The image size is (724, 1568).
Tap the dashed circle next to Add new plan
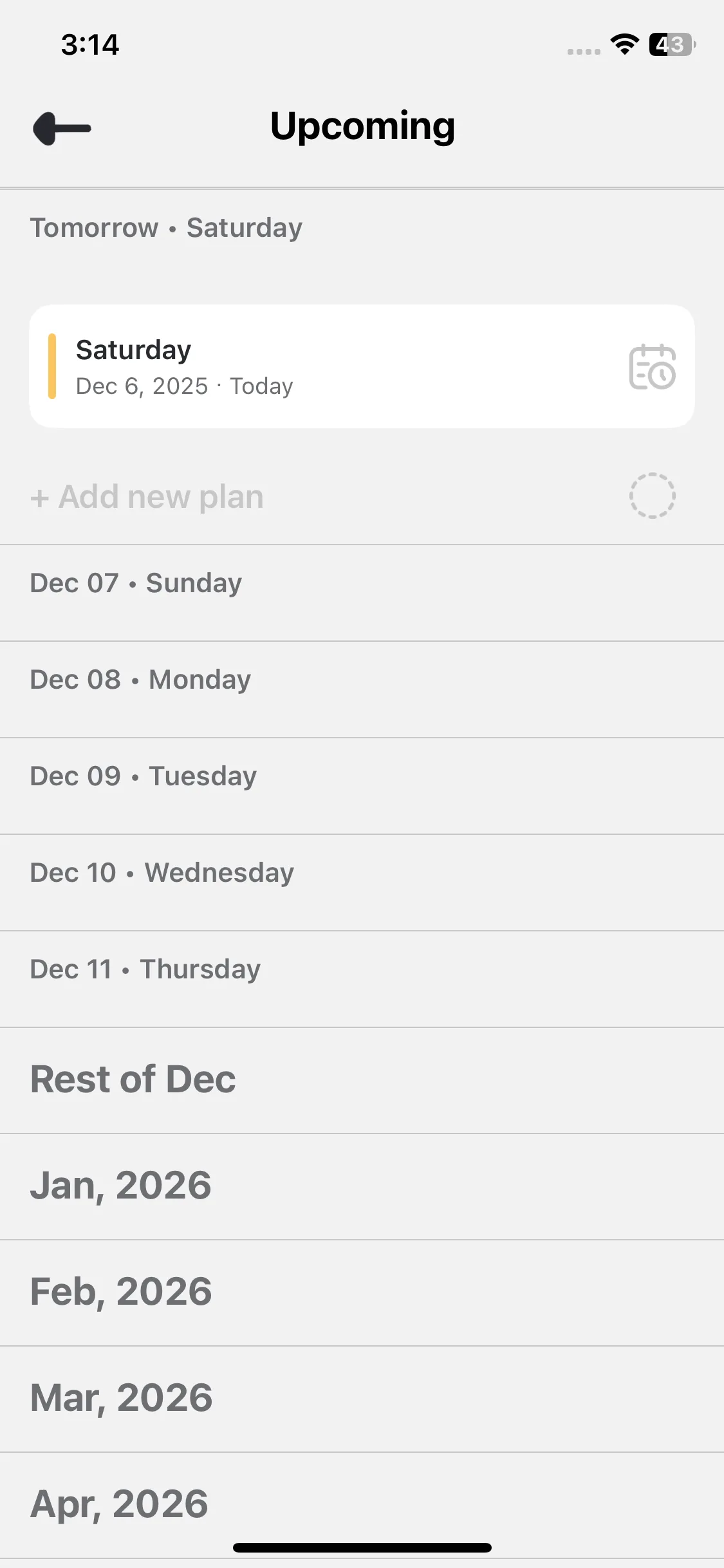tap(652, 496)
